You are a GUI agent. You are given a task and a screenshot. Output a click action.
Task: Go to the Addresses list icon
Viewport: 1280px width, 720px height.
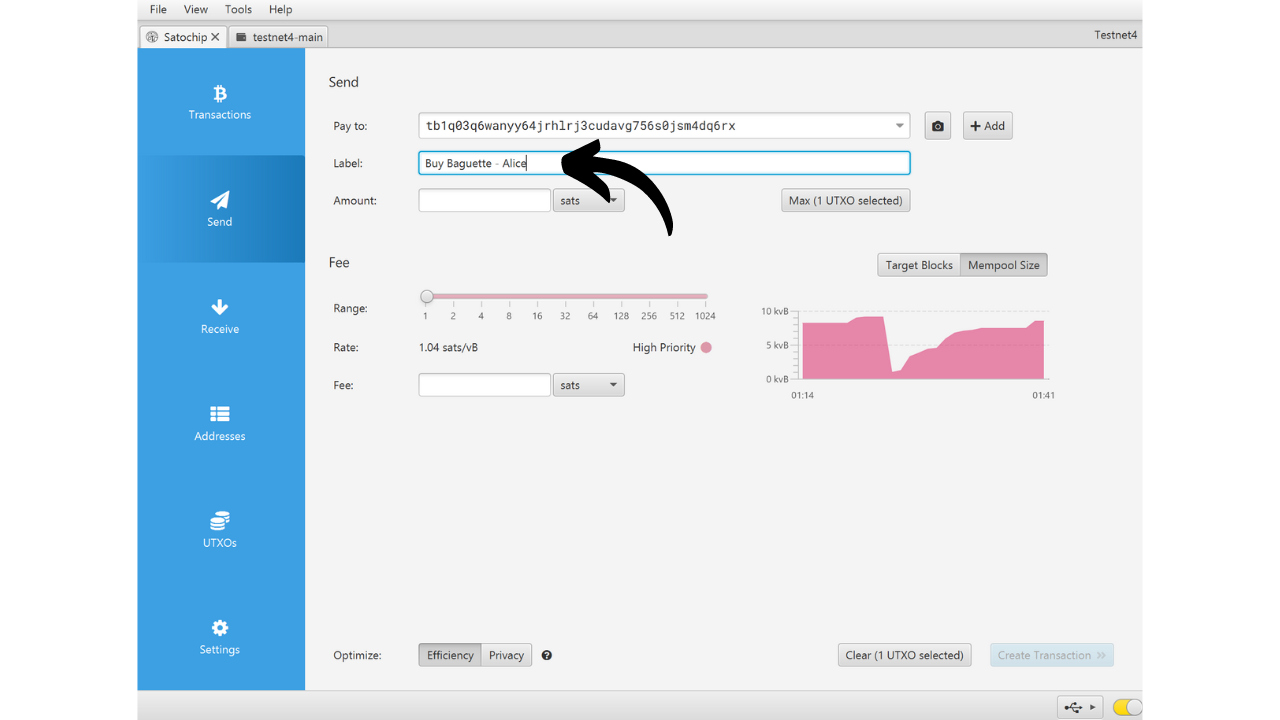coord(220,414)
